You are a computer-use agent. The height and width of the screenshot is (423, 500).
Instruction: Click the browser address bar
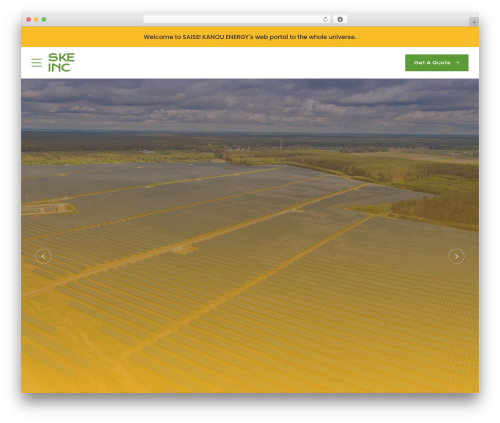click(x=237, y=20)
